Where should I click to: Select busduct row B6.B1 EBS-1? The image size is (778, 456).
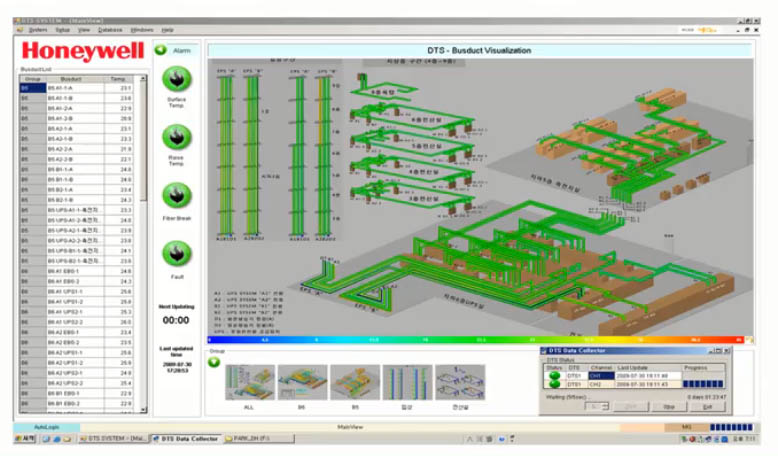76,393
